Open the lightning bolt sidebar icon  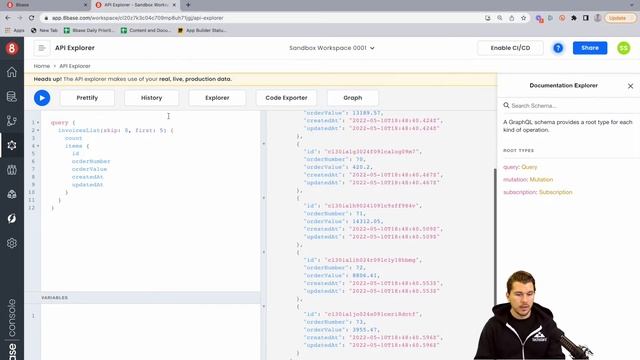point(12,218)
